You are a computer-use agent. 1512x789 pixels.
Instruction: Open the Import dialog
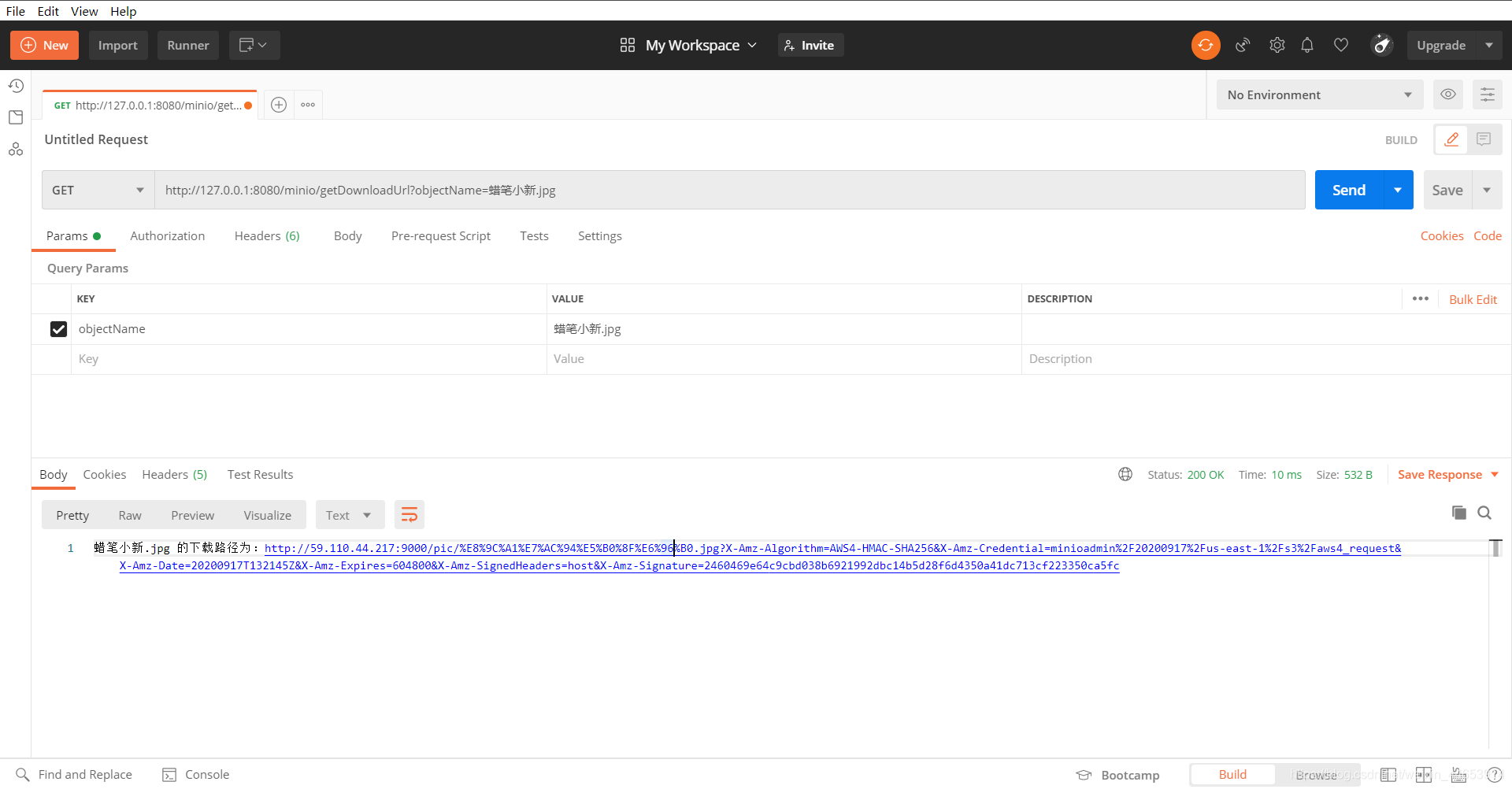(118, 46)
